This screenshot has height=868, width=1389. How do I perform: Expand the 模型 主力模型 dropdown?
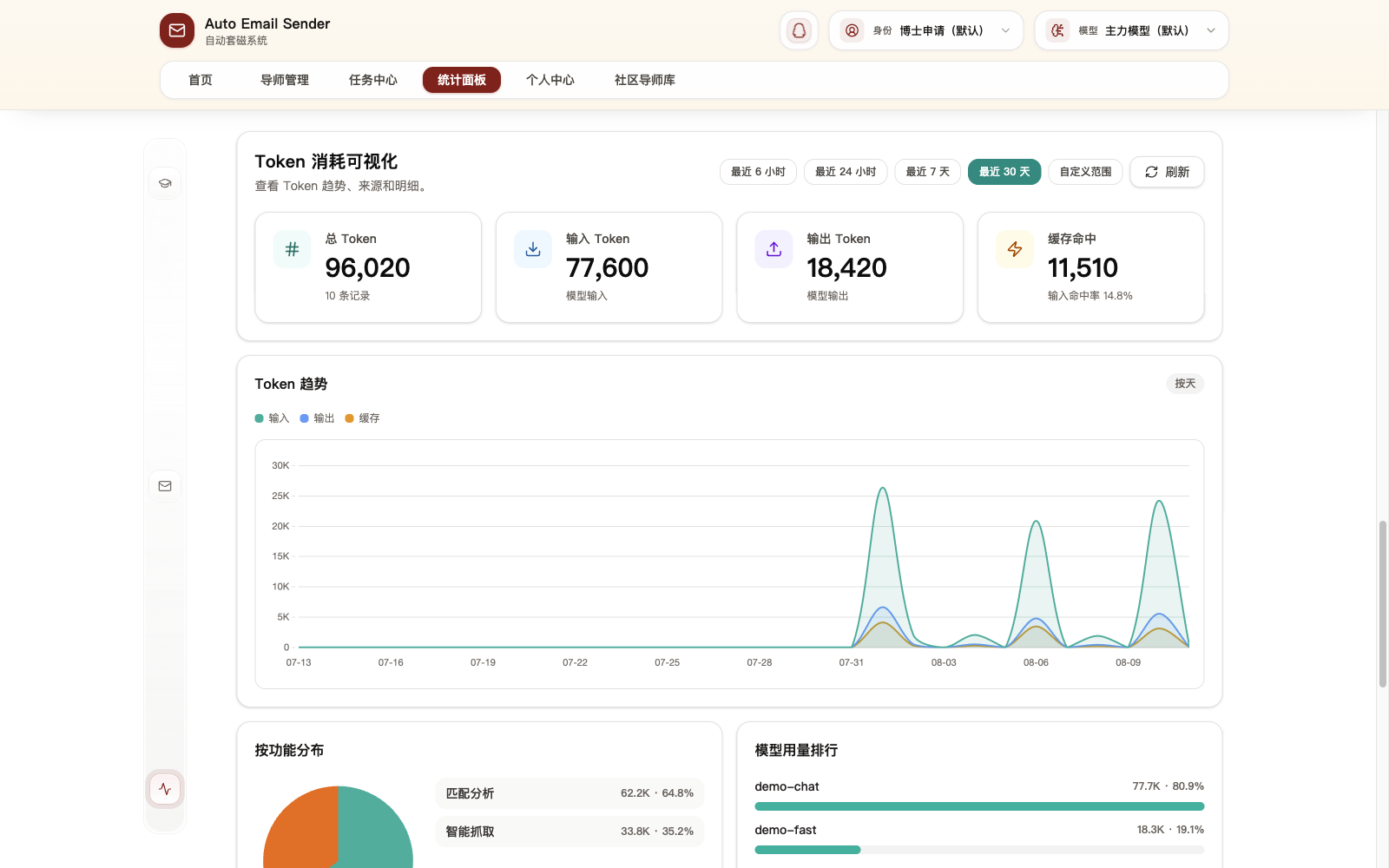pyautogui.click(x=1131, y=30)
